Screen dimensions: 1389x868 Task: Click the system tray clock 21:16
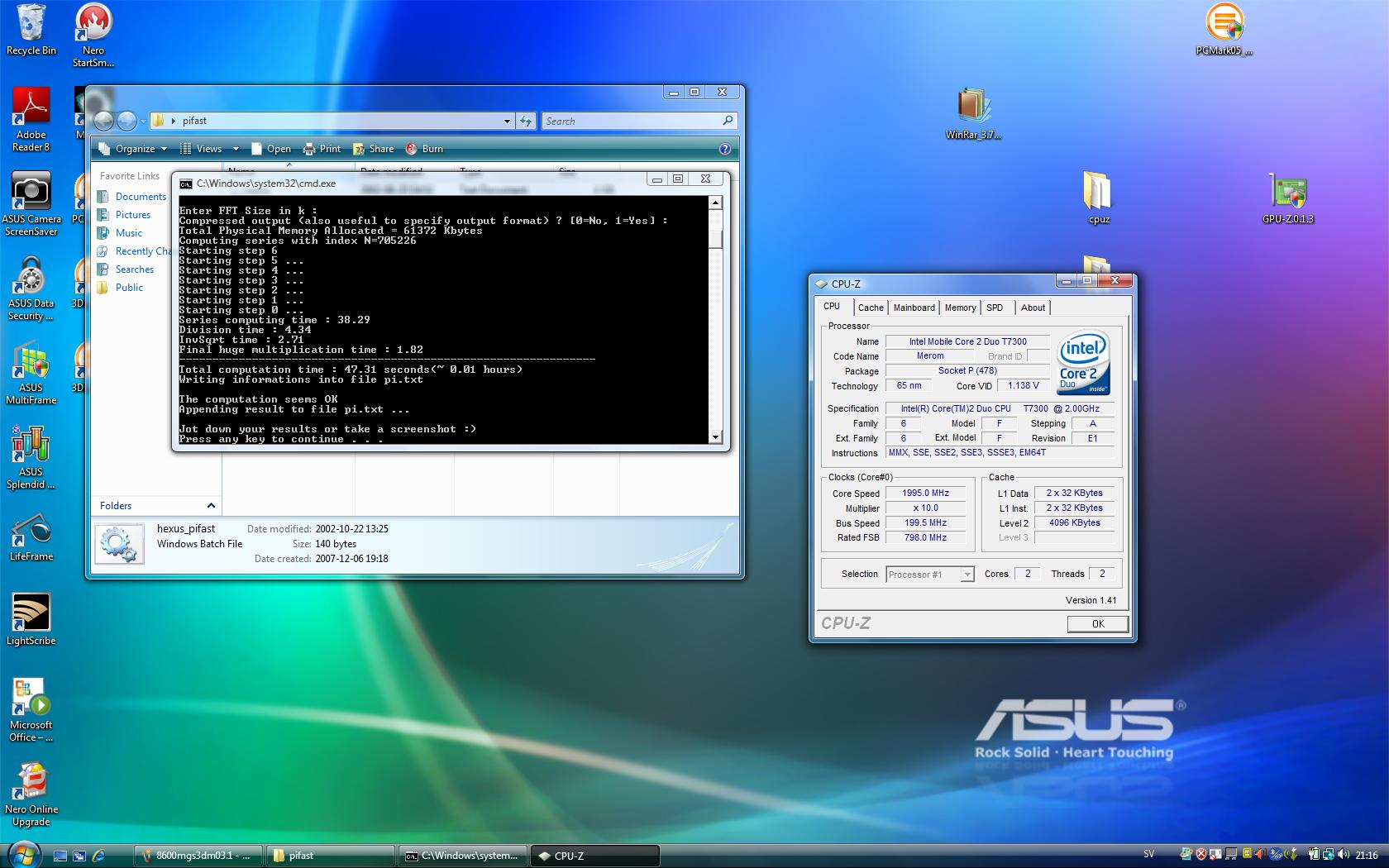1367,856
